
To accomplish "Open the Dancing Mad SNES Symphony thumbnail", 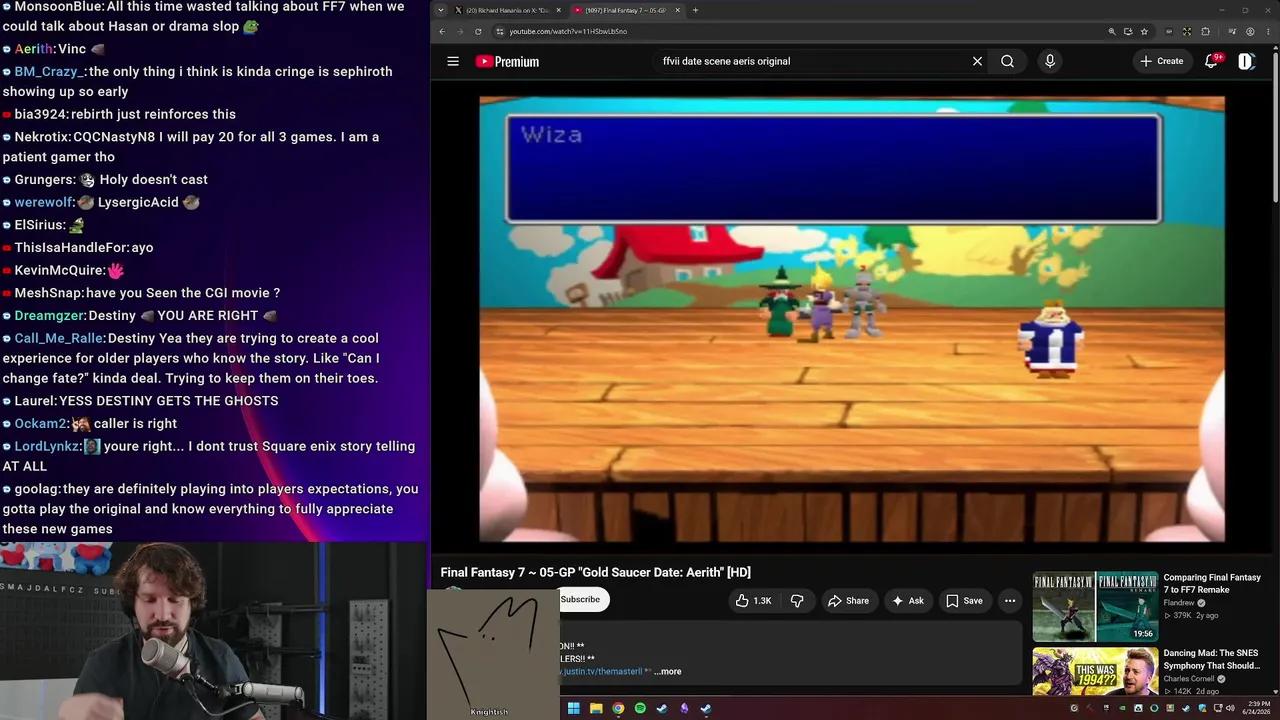I will pyautogui.click(x=1095, y=672).
